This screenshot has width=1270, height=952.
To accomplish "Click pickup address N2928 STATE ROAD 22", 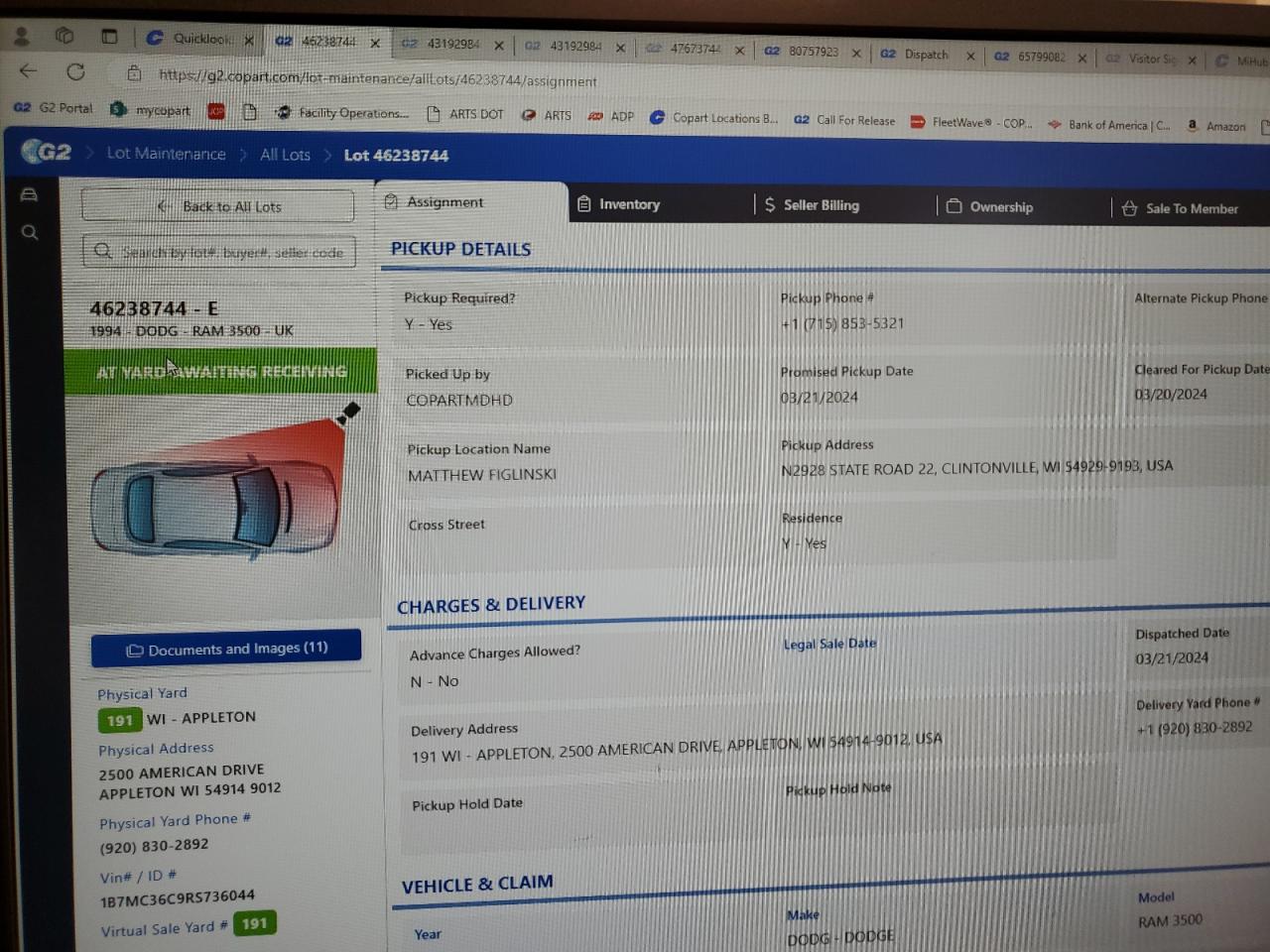I will coord(977,467).
